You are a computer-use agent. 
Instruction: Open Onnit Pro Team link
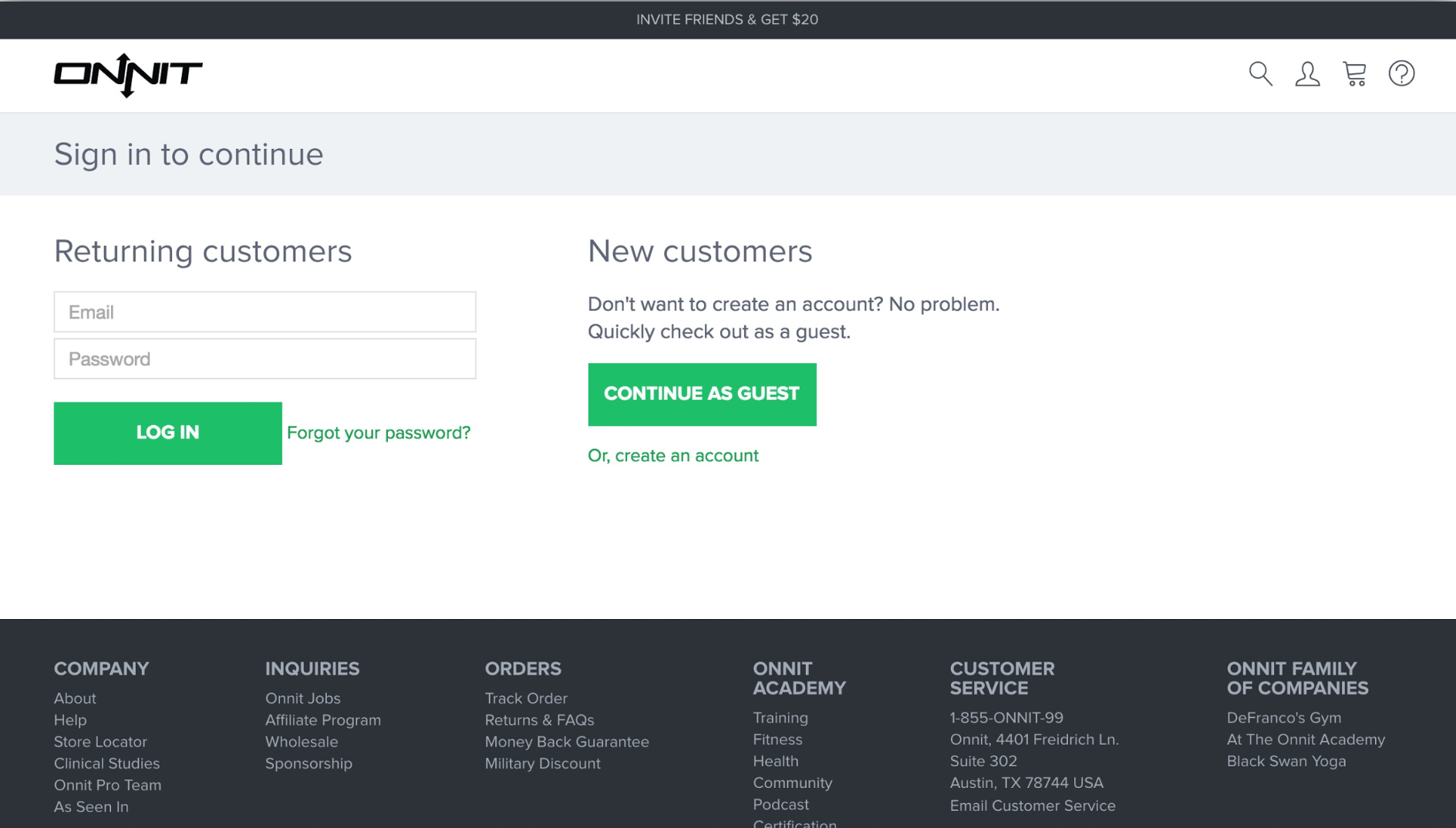pyautogui.click(x=108, y=785)
